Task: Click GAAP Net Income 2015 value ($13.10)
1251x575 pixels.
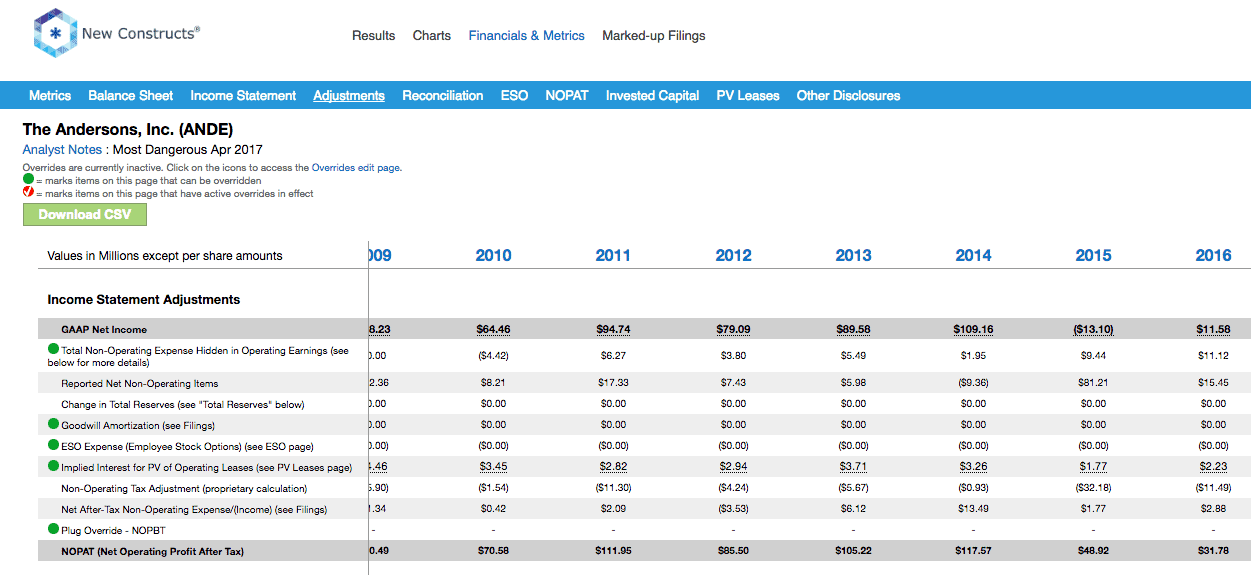Action: click(1093, 329)
